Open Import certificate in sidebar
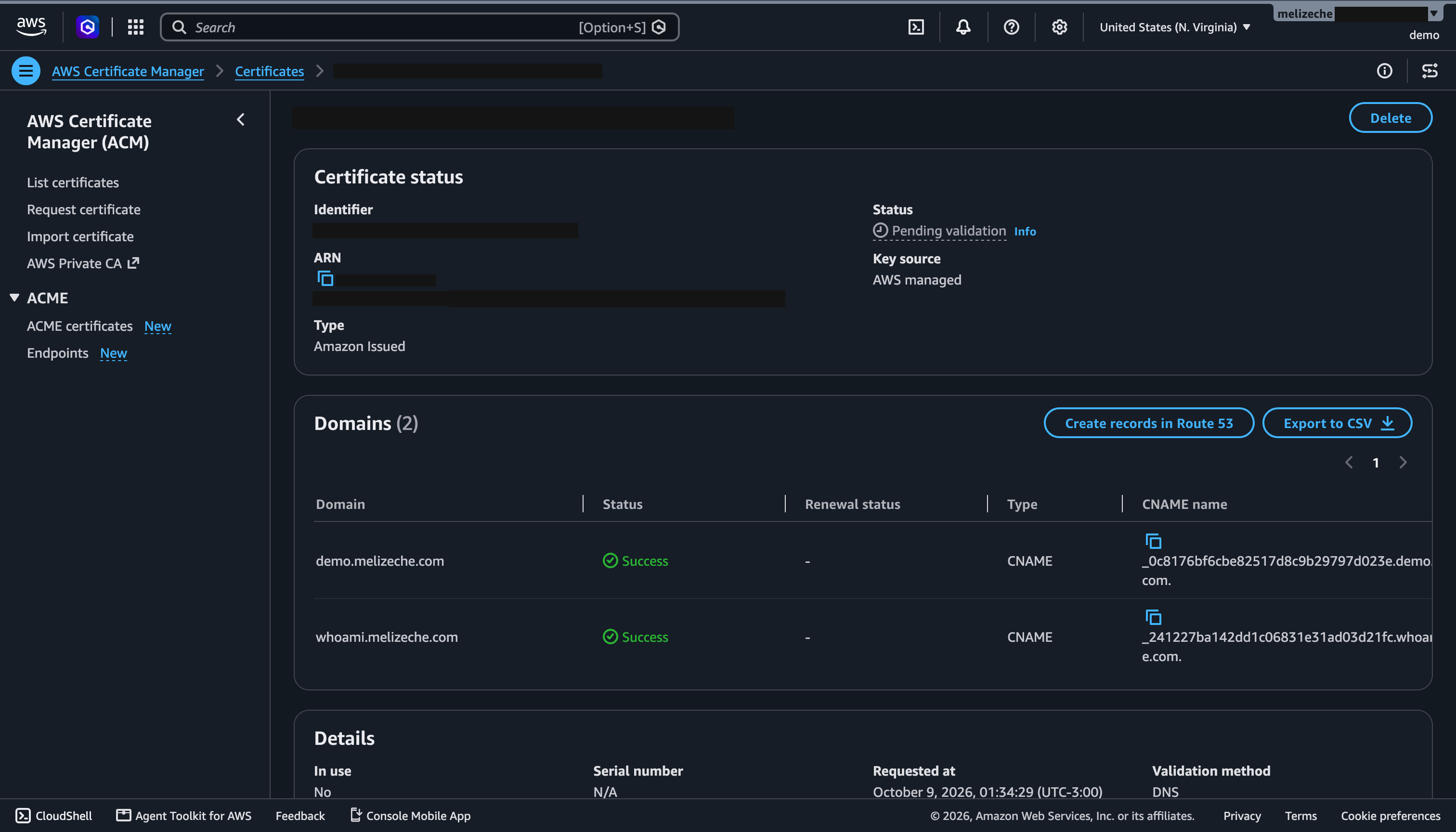Image resolution: width=1456 pixels, height=832 pixels. [80, 236]
